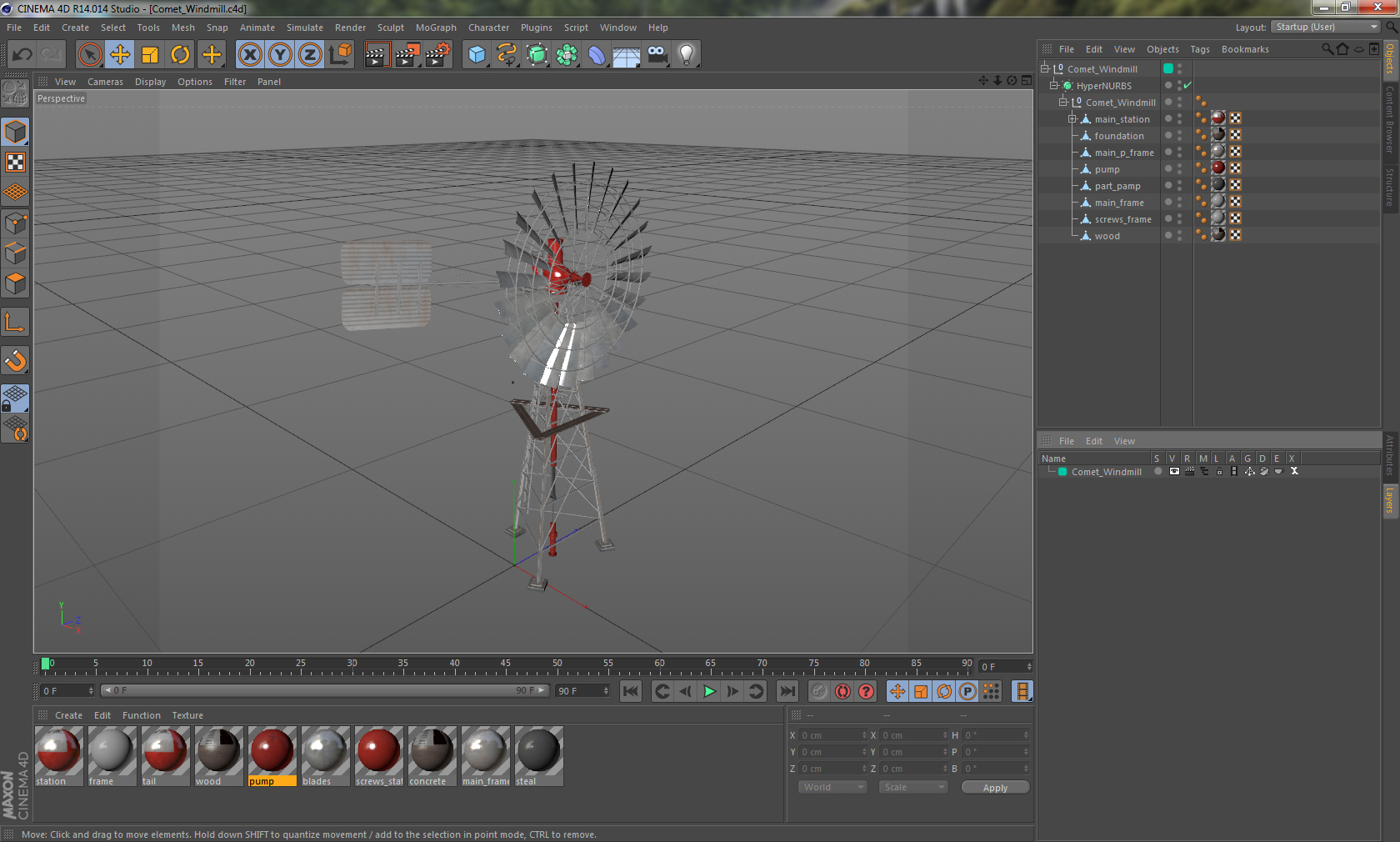Open the Structure side tab
Viewport: 1400px width, 842px height.
1390,187
